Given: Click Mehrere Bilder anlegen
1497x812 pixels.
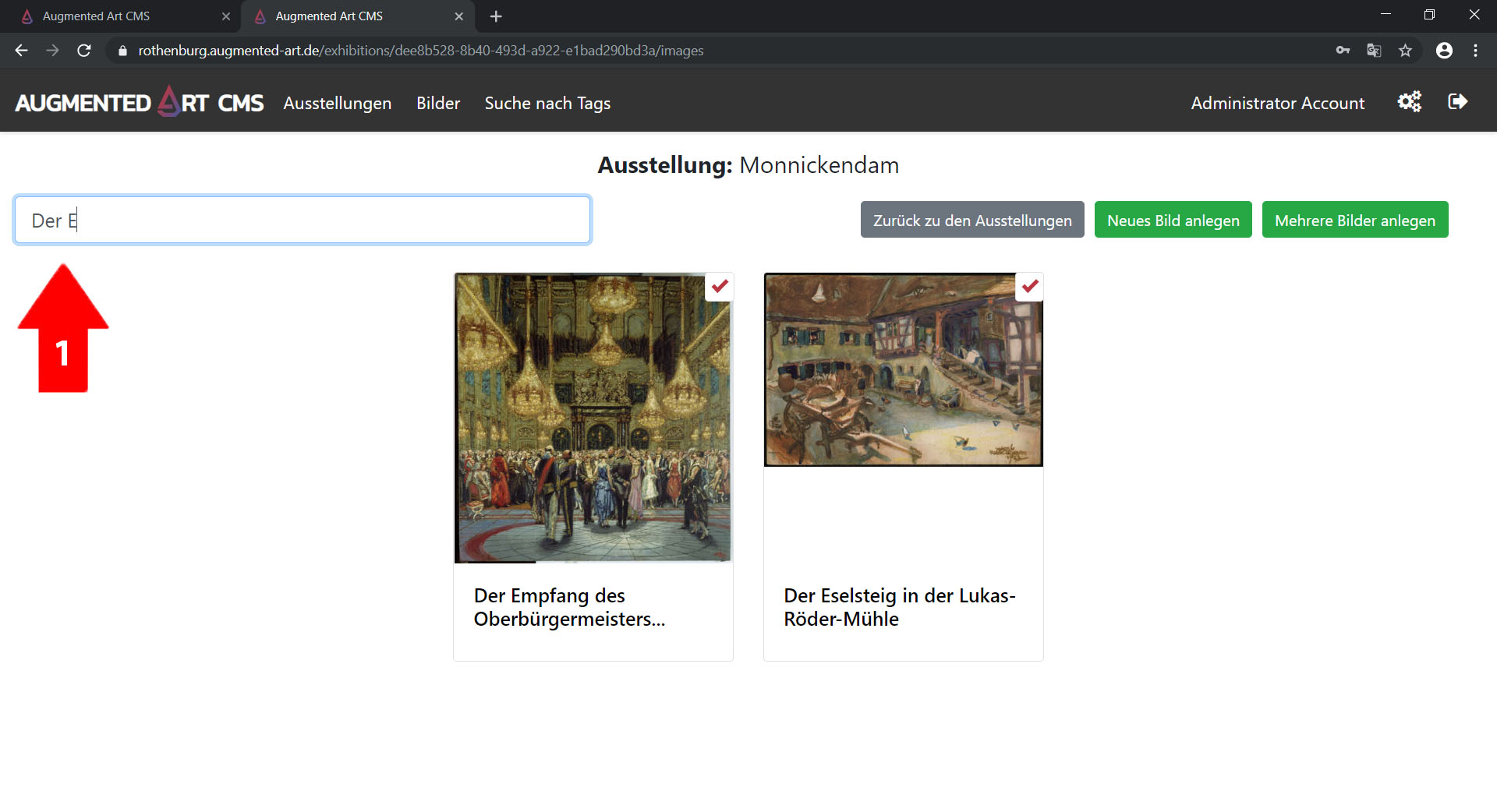Looking at the screenshot, I should (1354, 220).
